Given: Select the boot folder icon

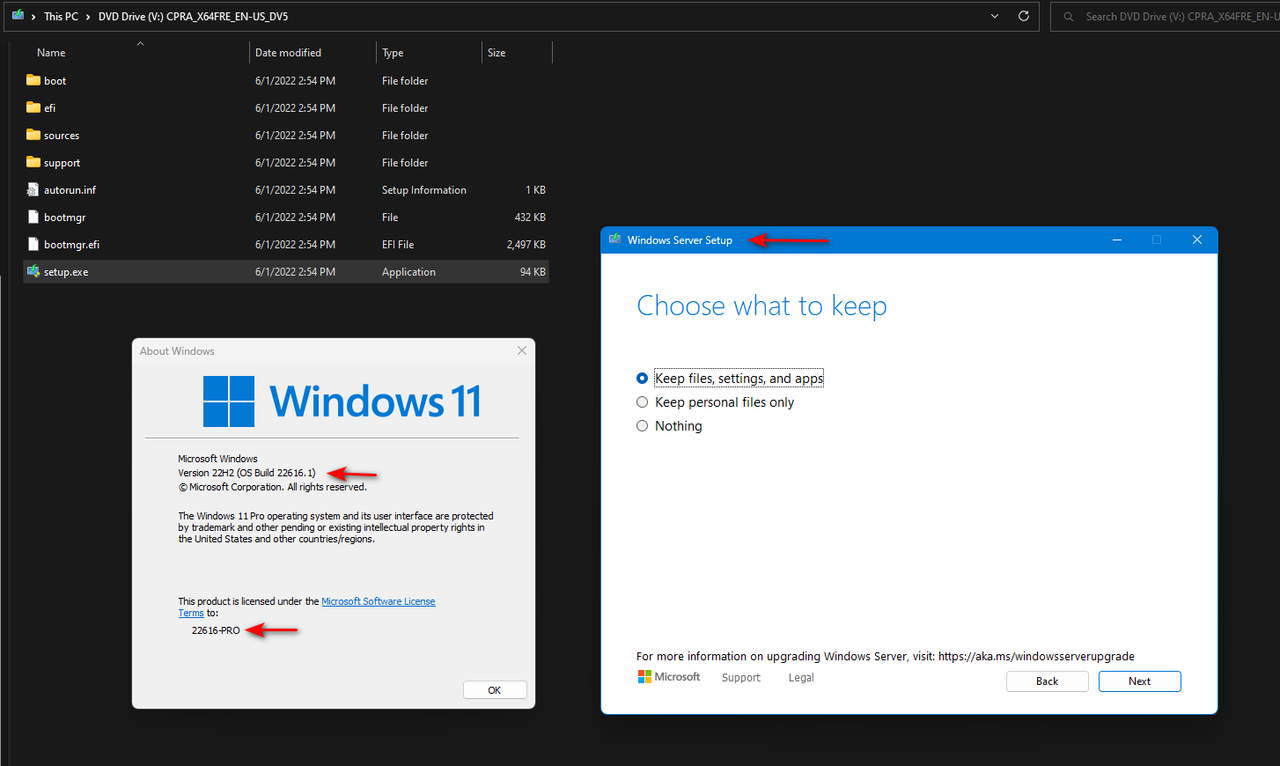Looking at the screenshot, I should pyautogui.click(x=33, y=80).
